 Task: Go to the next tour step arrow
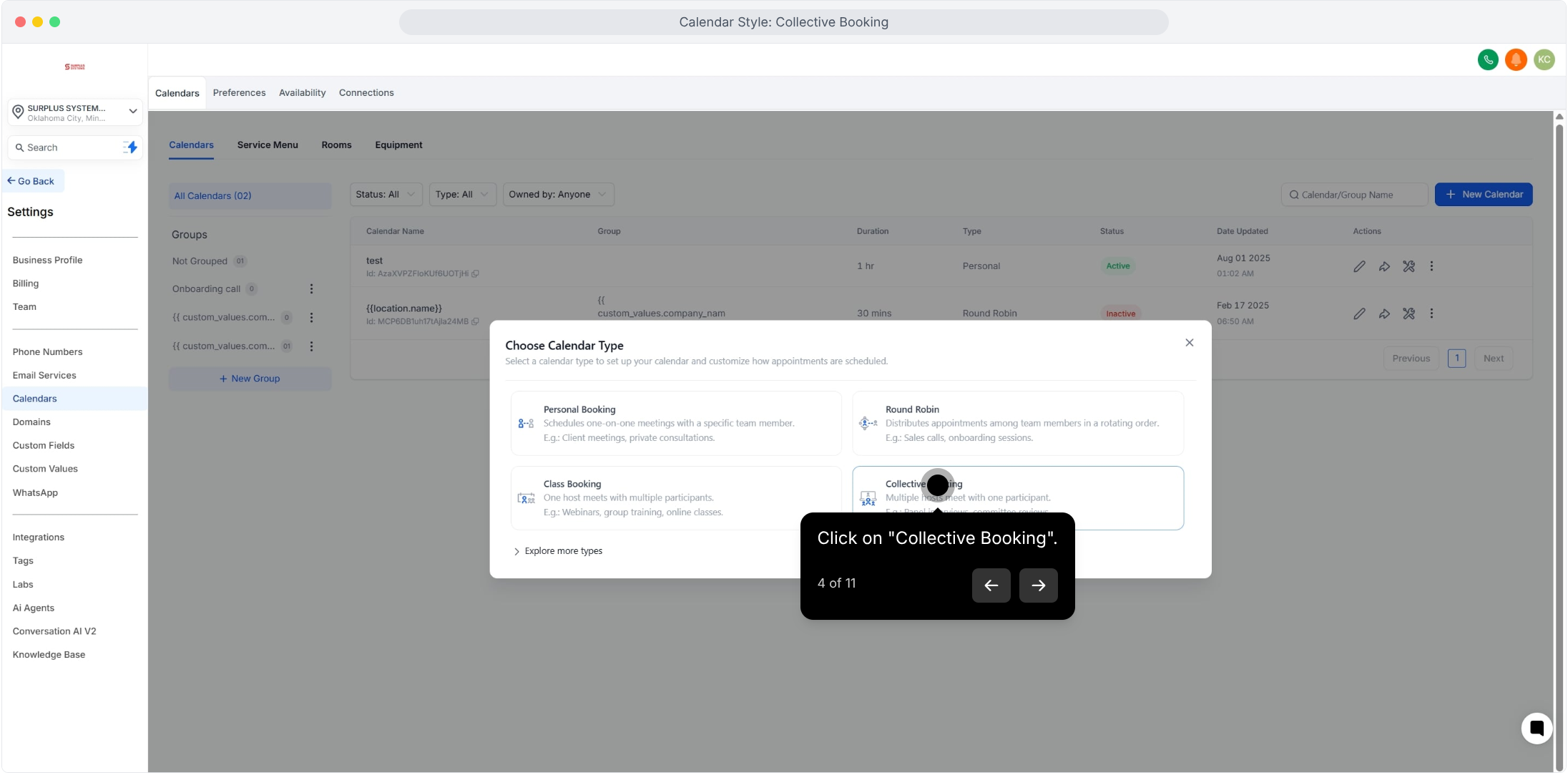point(1038,585)
